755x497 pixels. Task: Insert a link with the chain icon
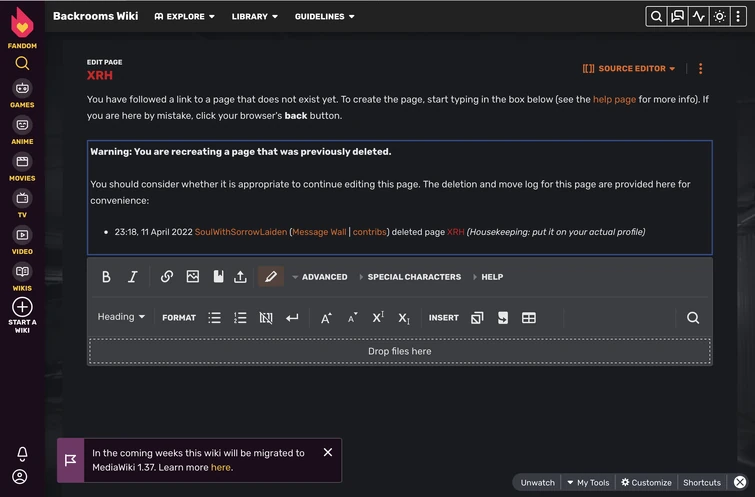[167, 276]
